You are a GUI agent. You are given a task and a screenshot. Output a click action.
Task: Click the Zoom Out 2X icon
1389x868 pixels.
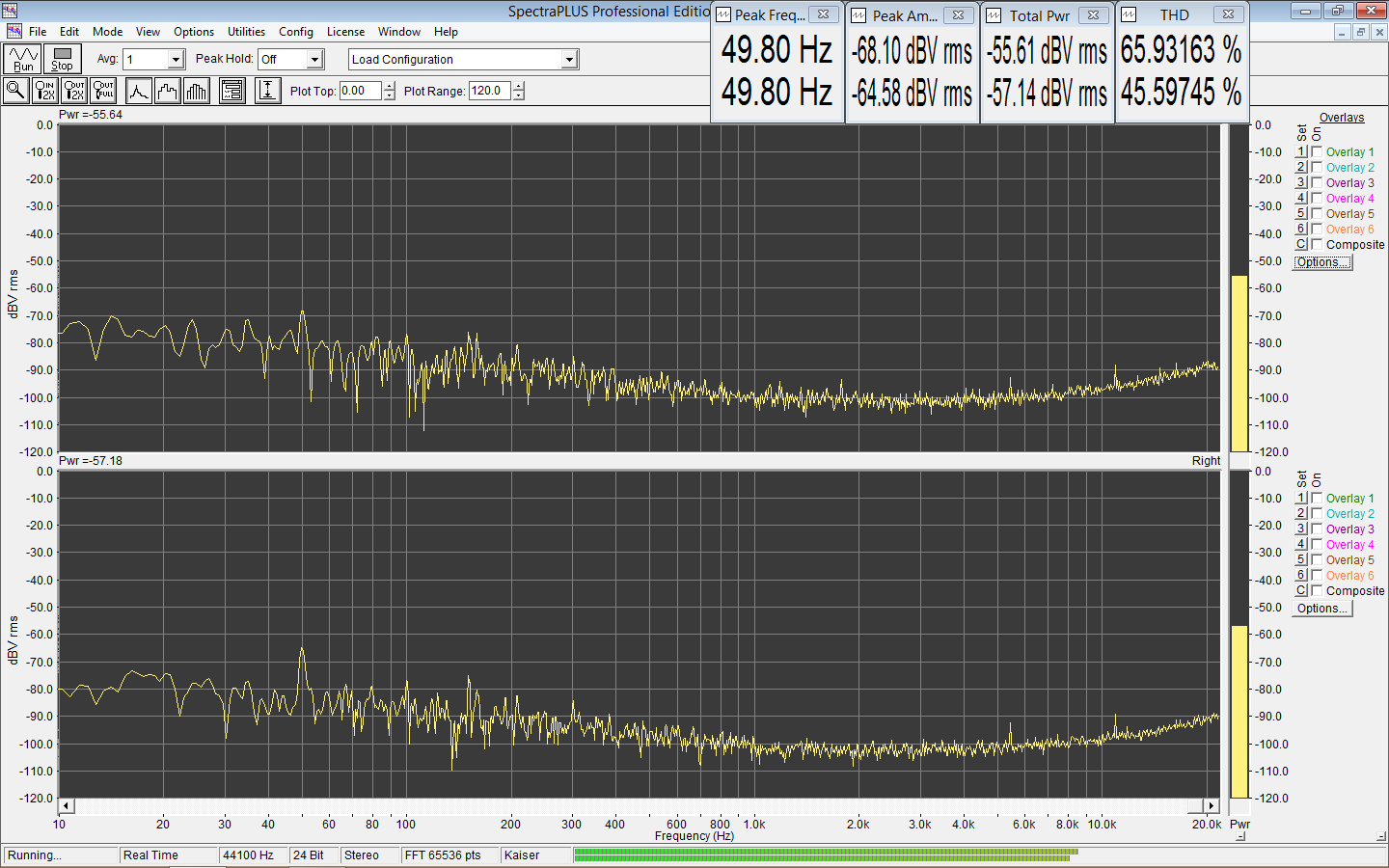click(74, 91)
